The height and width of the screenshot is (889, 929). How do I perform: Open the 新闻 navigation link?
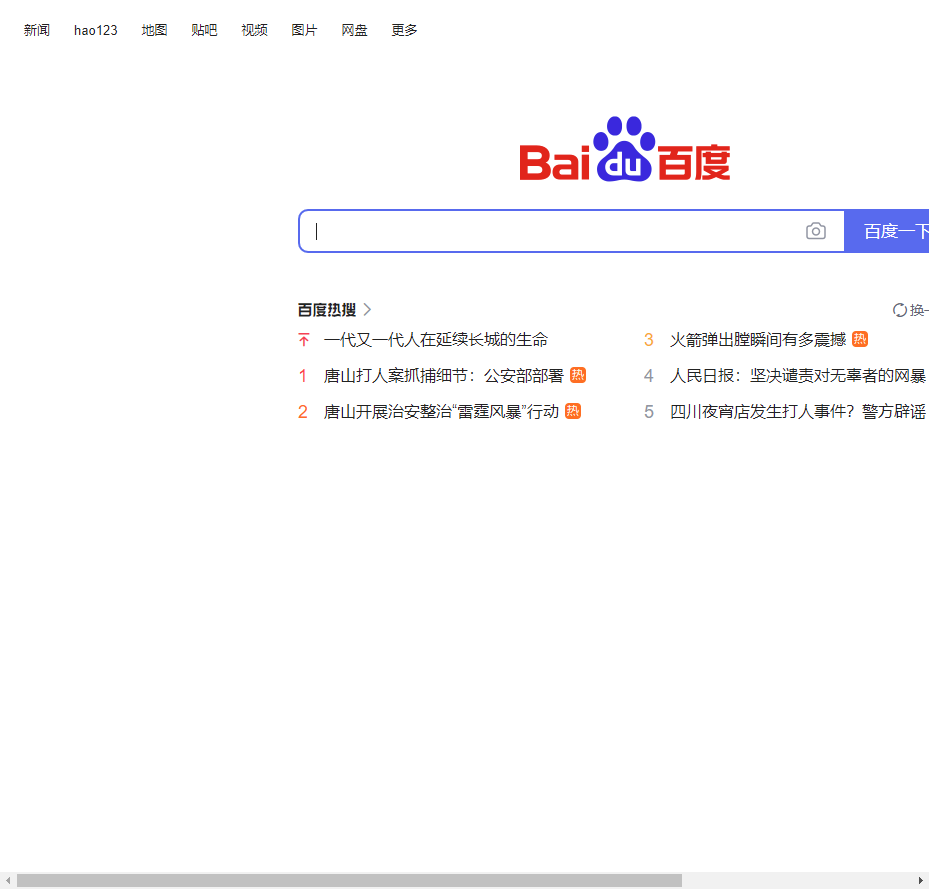[37, 30]
